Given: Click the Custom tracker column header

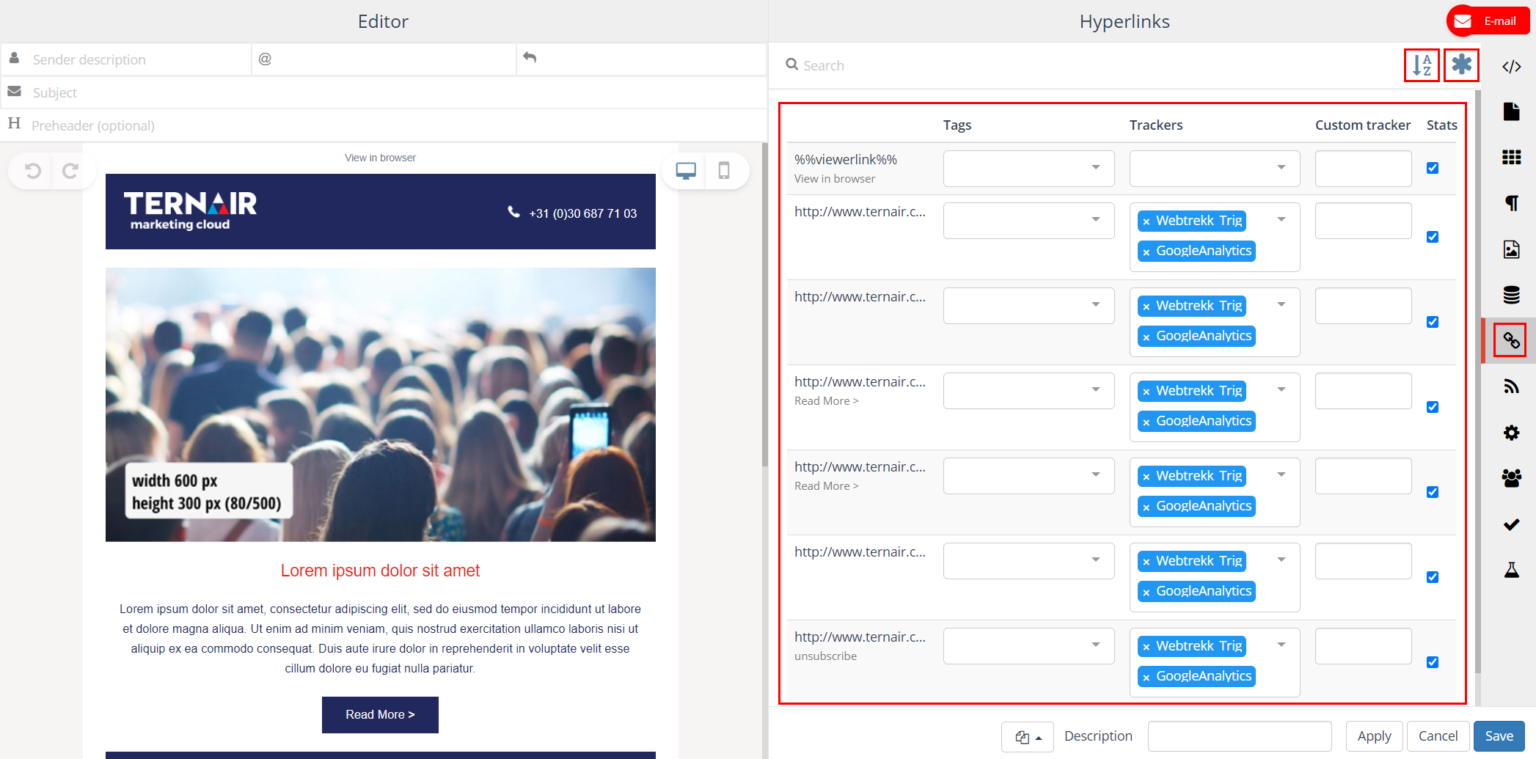Looking at the screenshot, I should [x=1363, y=125].
